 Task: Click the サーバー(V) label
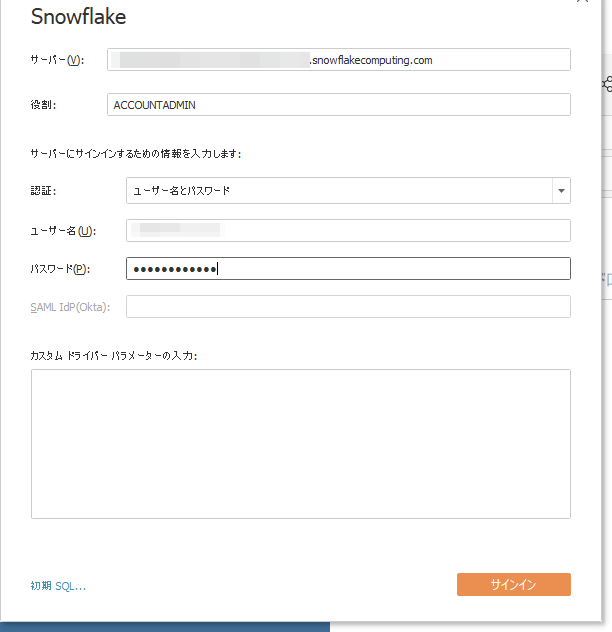[57, 60]
